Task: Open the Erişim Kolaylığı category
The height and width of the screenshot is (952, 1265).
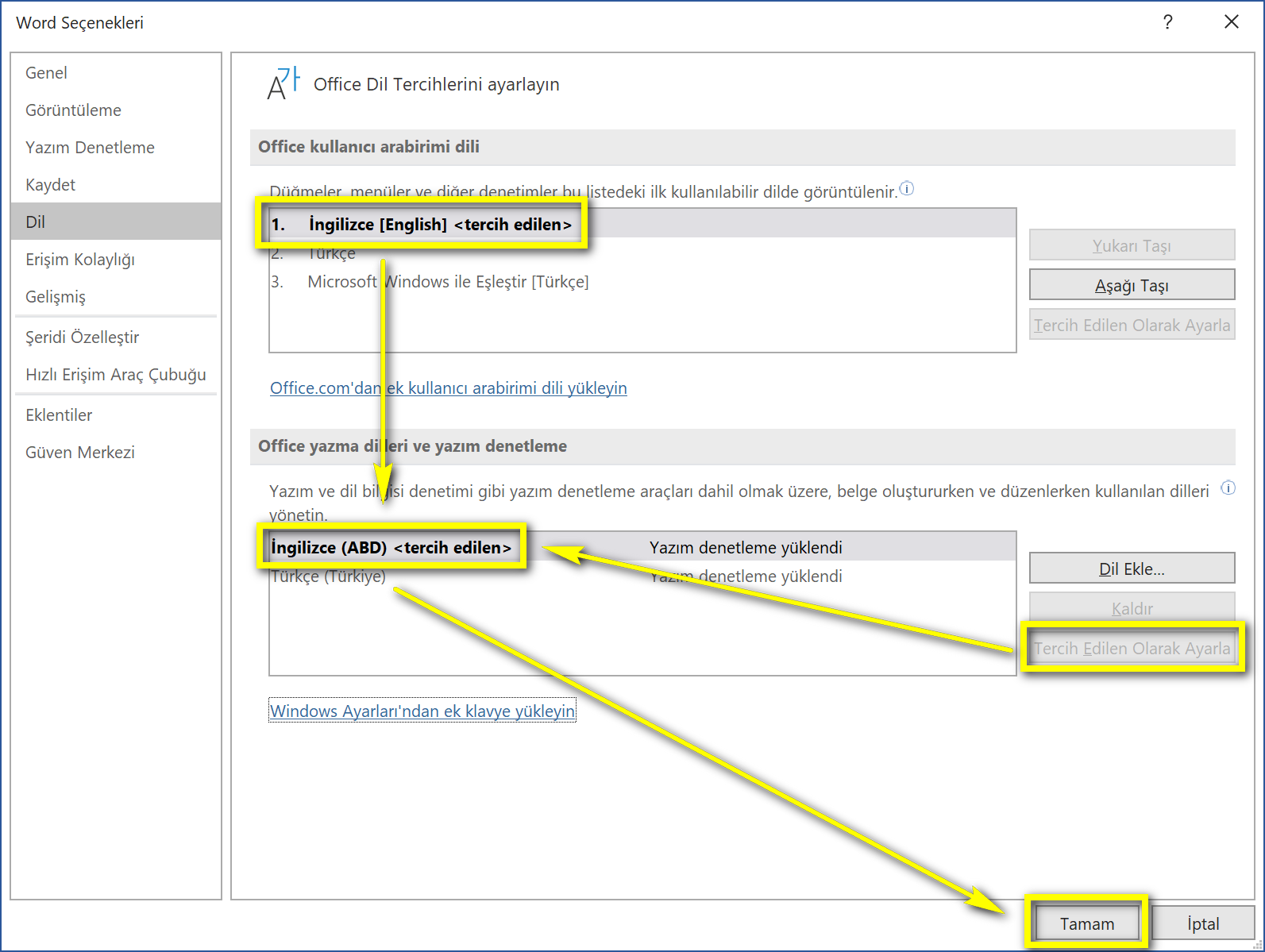Action: tap(116, 260)
